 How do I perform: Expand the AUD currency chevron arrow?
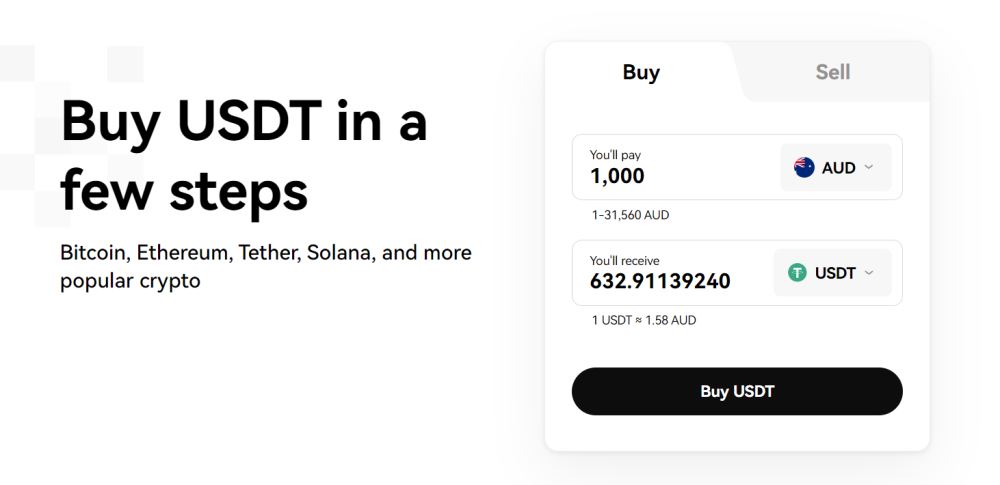click(869, 167)
